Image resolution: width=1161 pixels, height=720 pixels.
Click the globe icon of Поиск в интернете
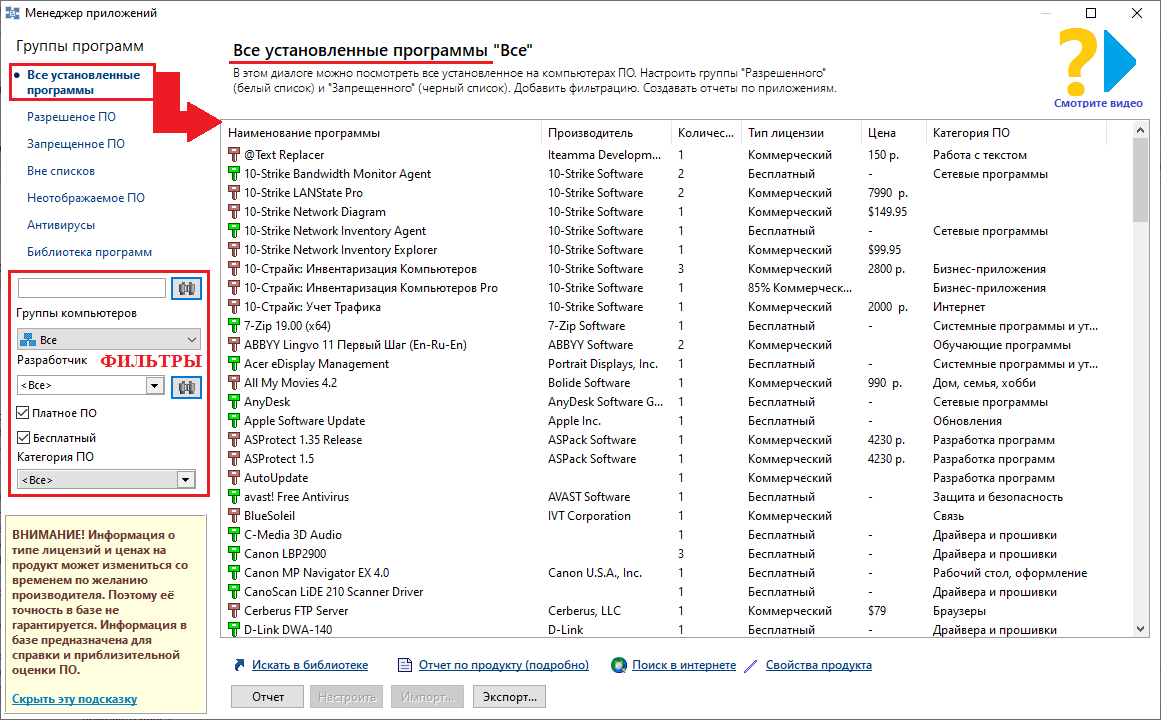[619, 665]
